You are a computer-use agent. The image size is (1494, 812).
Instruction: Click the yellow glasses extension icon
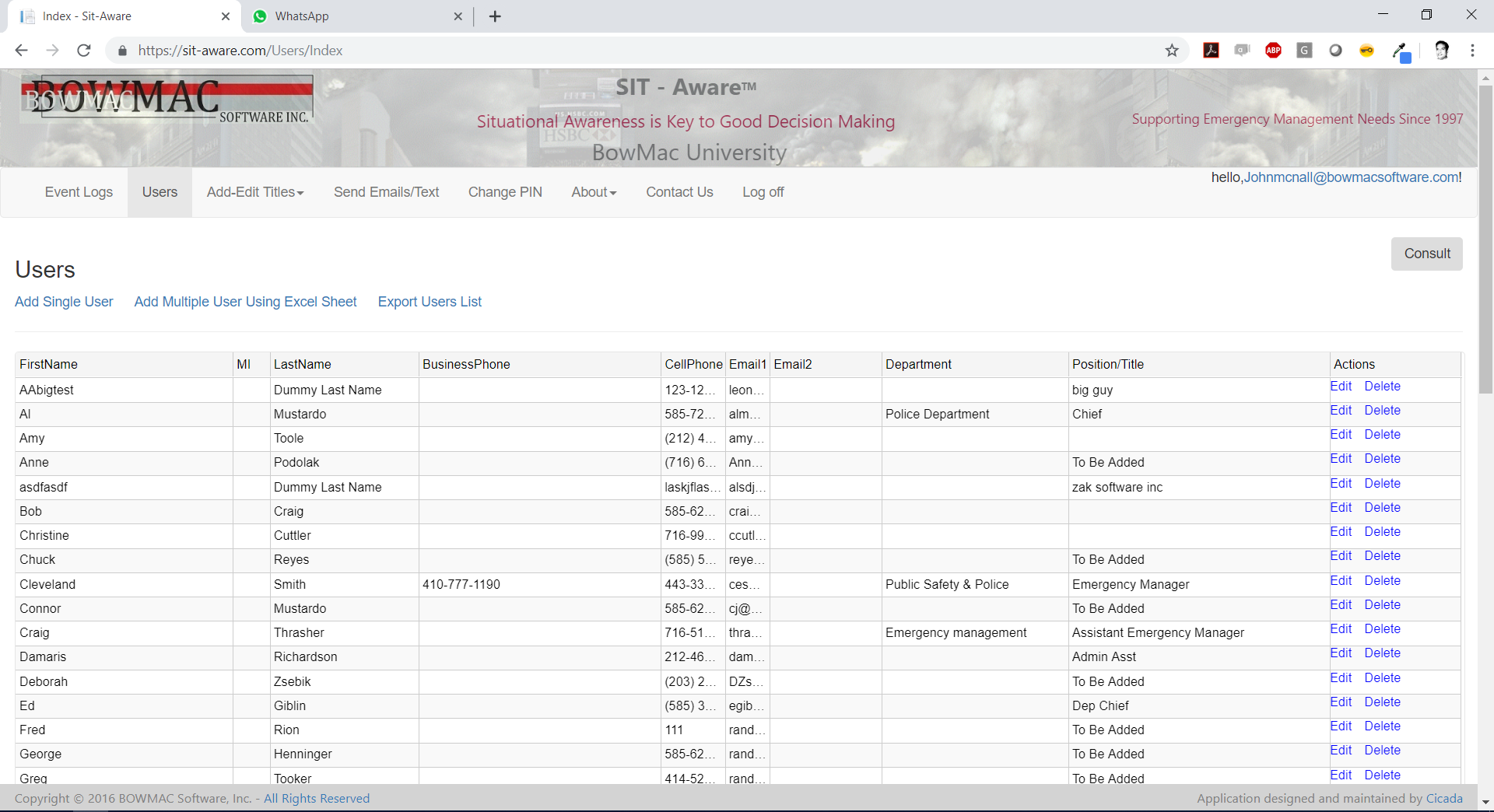[1367, 51]
